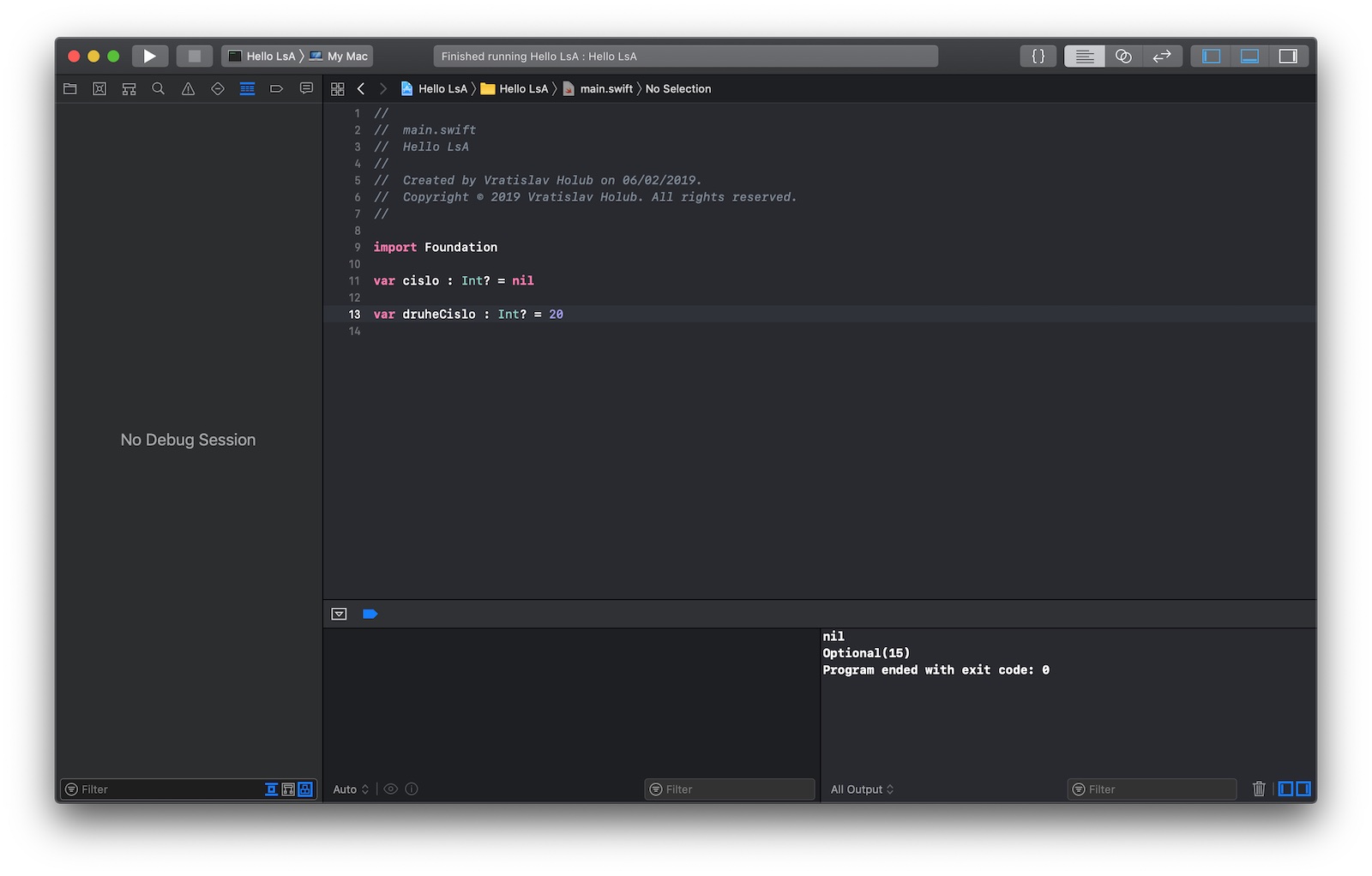1372x876 pixels.
Task: Open the Breakpoint navigator
Action: point(276,89)
